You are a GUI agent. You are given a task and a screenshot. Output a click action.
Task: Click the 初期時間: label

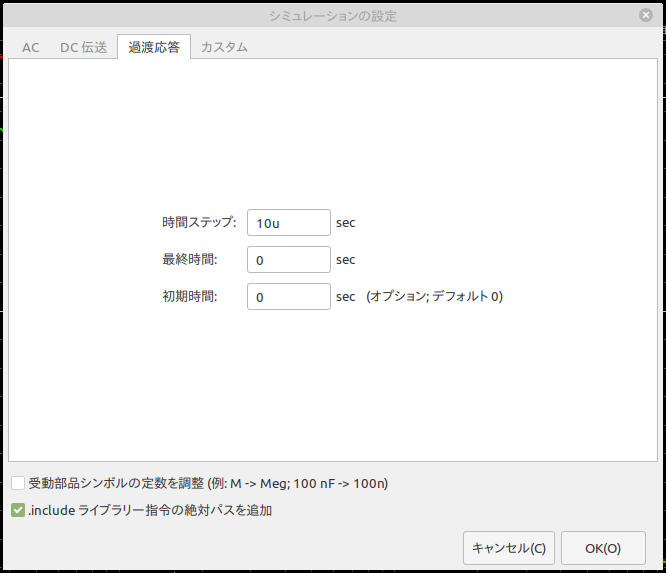click(x=190, y=296)
